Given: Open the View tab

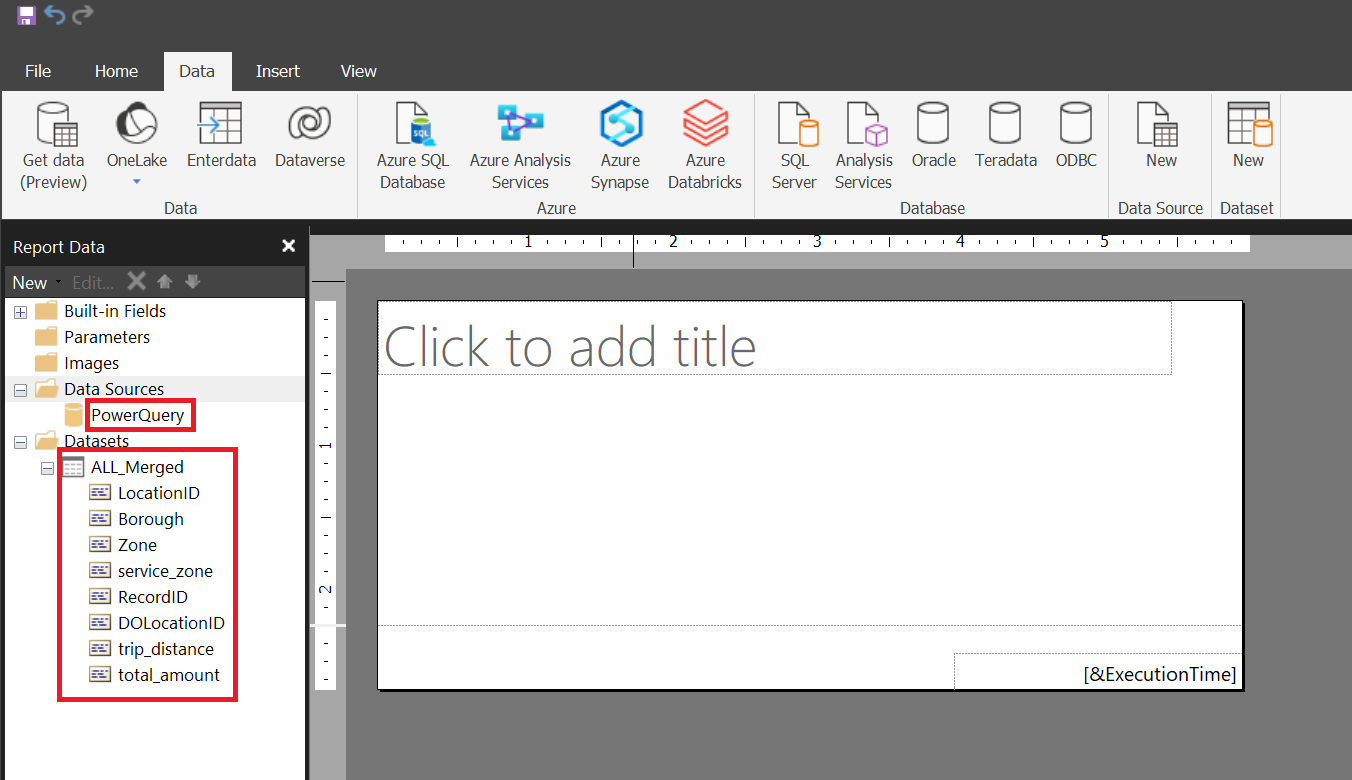Looking at the screenshot, I should [x=358, y=71].
